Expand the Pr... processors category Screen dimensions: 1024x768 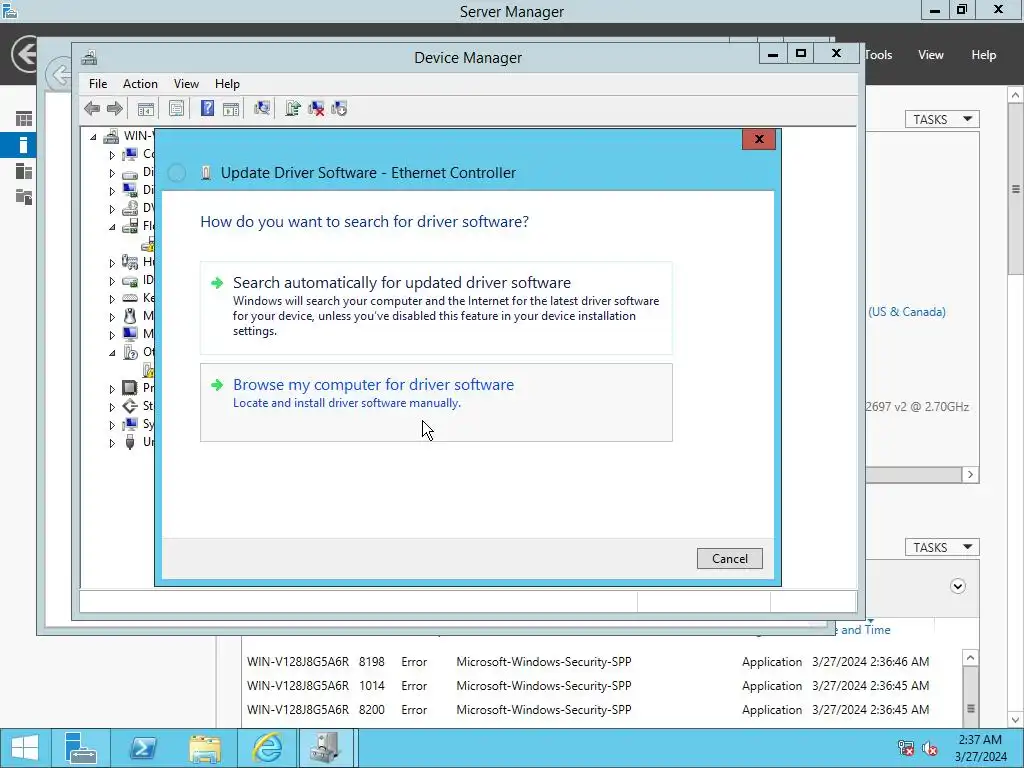tap(112, 389)
